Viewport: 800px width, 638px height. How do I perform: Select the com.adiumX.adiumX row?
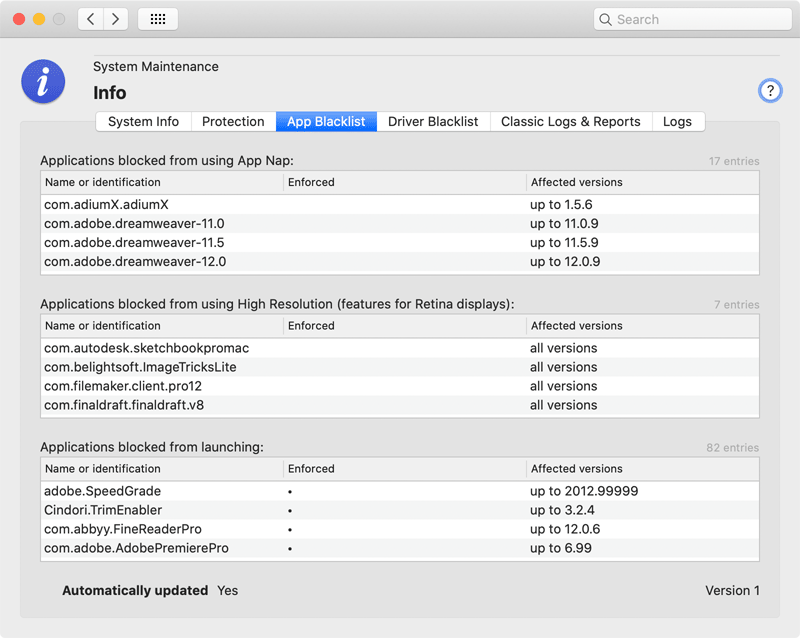coord(400,205)
